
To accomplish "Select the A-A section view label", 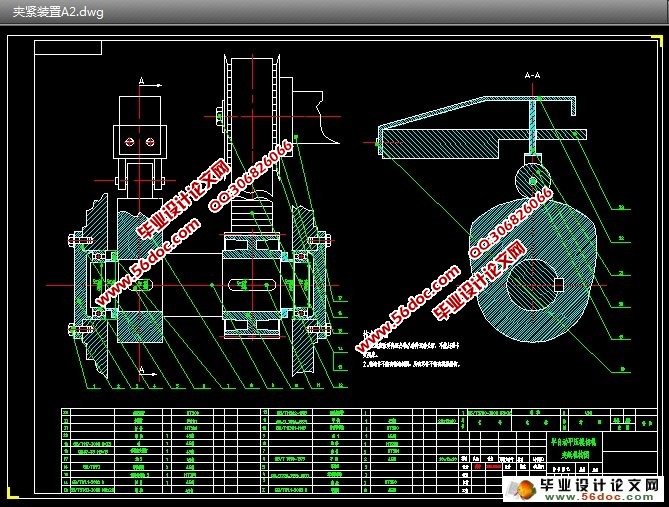I will [533, 75].
